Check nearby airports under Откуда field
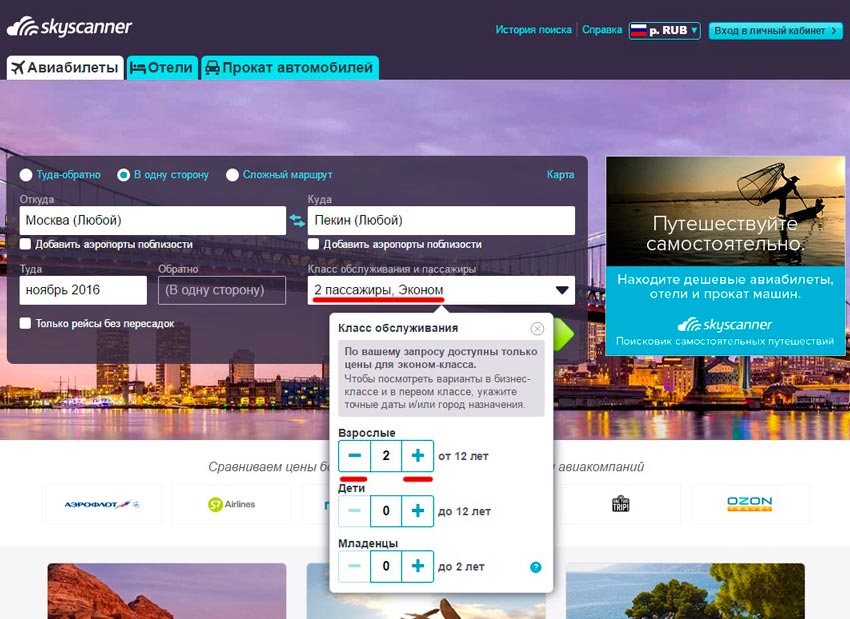 [26, 244]
